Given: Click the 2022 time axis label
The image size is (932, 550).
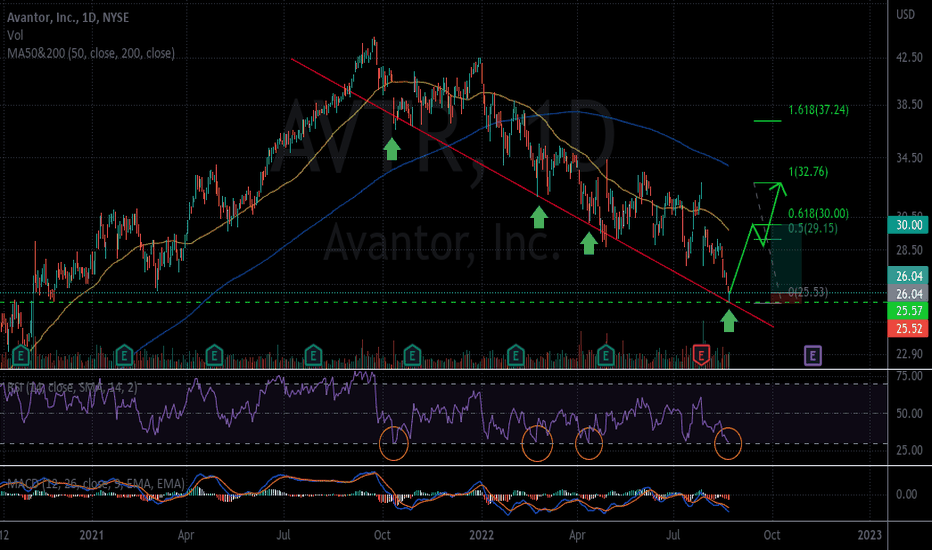Looking at the screenshot, I should tap(481, 535).
